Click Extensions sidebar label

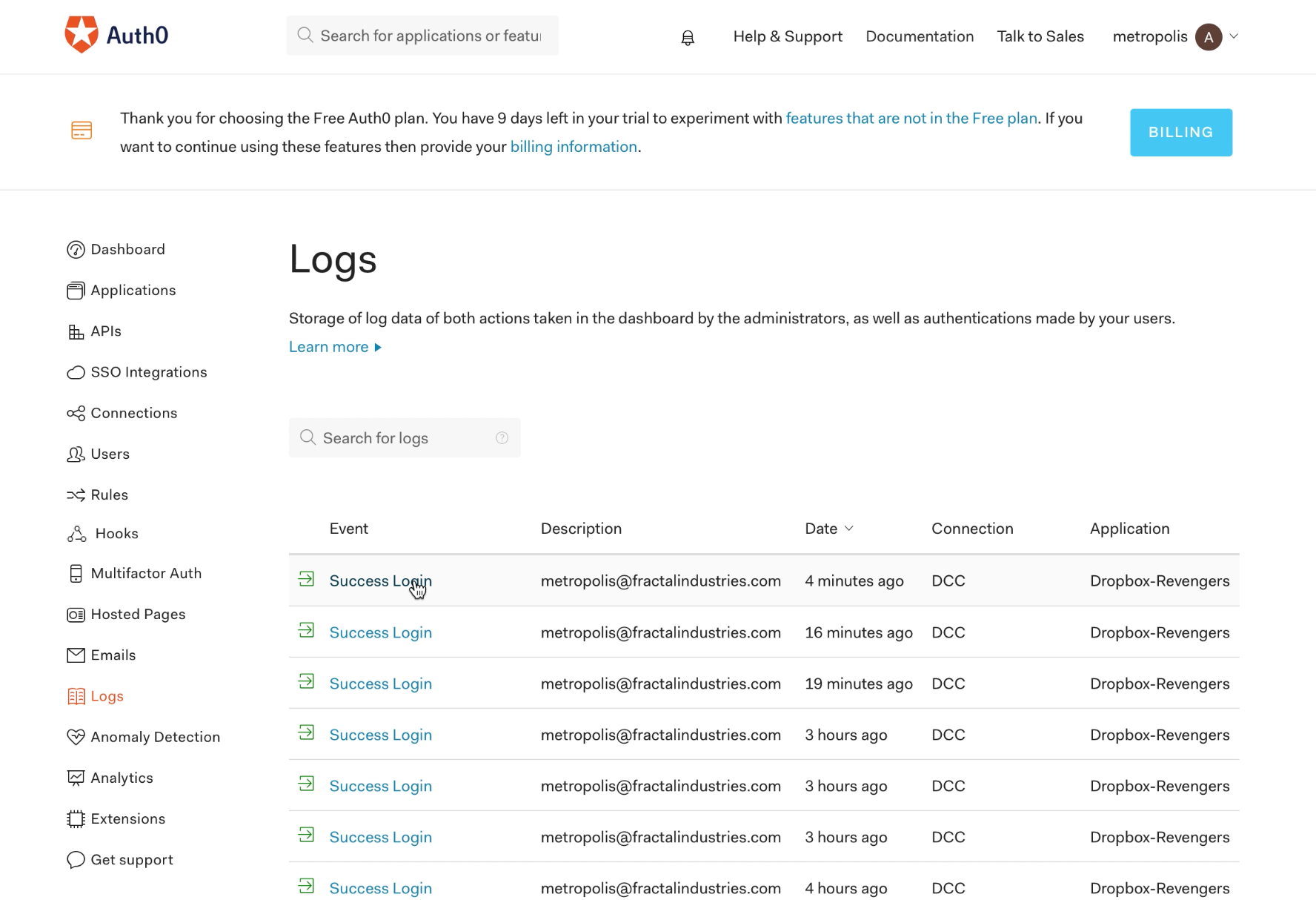[127, 818]
